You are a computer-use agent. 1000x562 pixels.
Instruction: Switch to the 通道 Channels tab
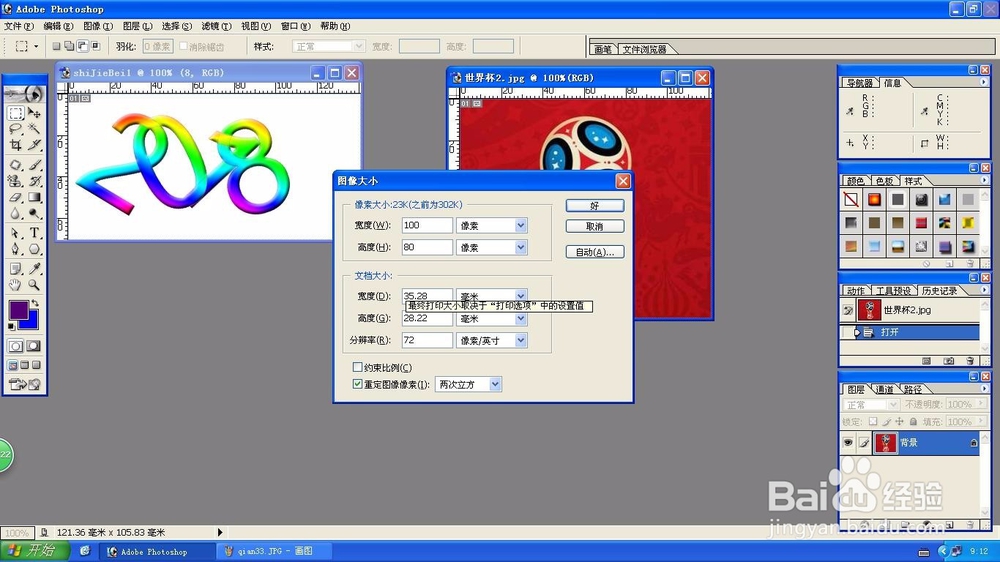click(x=884, y=389)
